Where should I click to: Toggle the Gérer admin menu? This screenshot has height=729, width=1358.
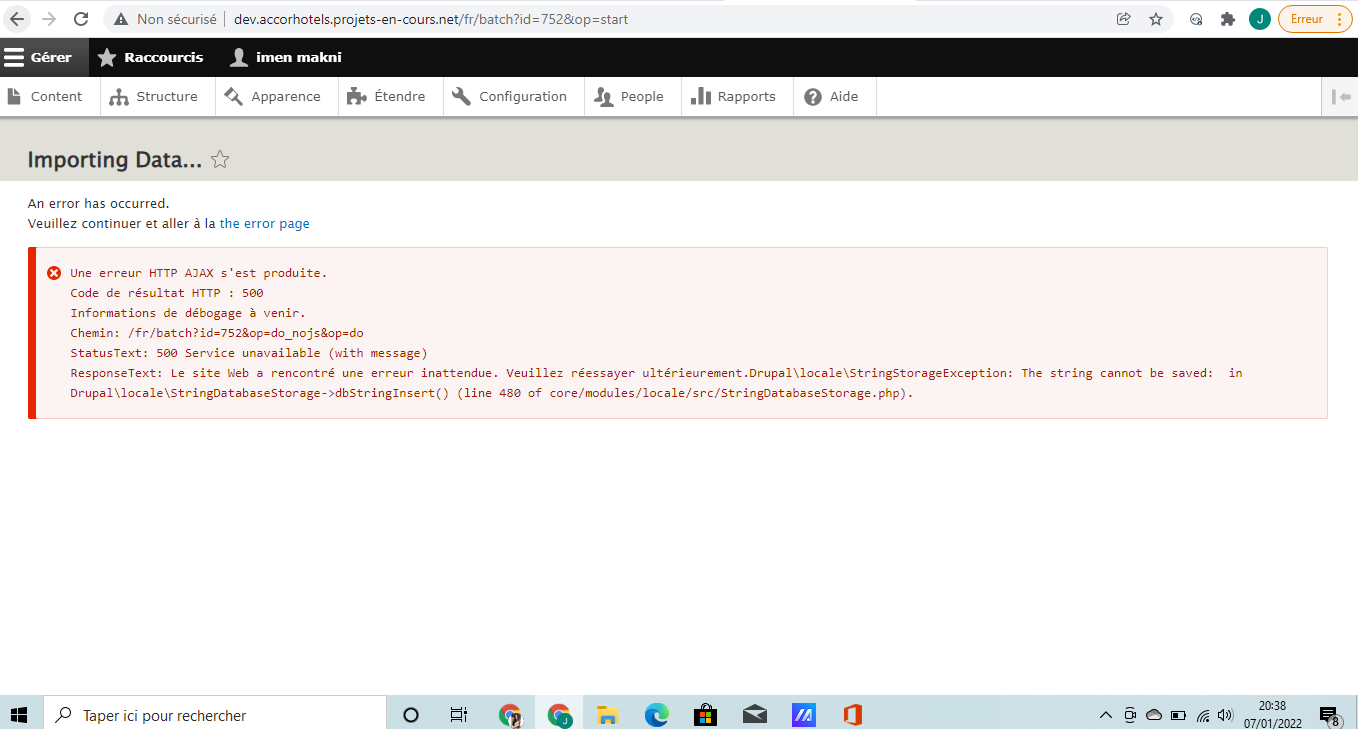[44, 57]
